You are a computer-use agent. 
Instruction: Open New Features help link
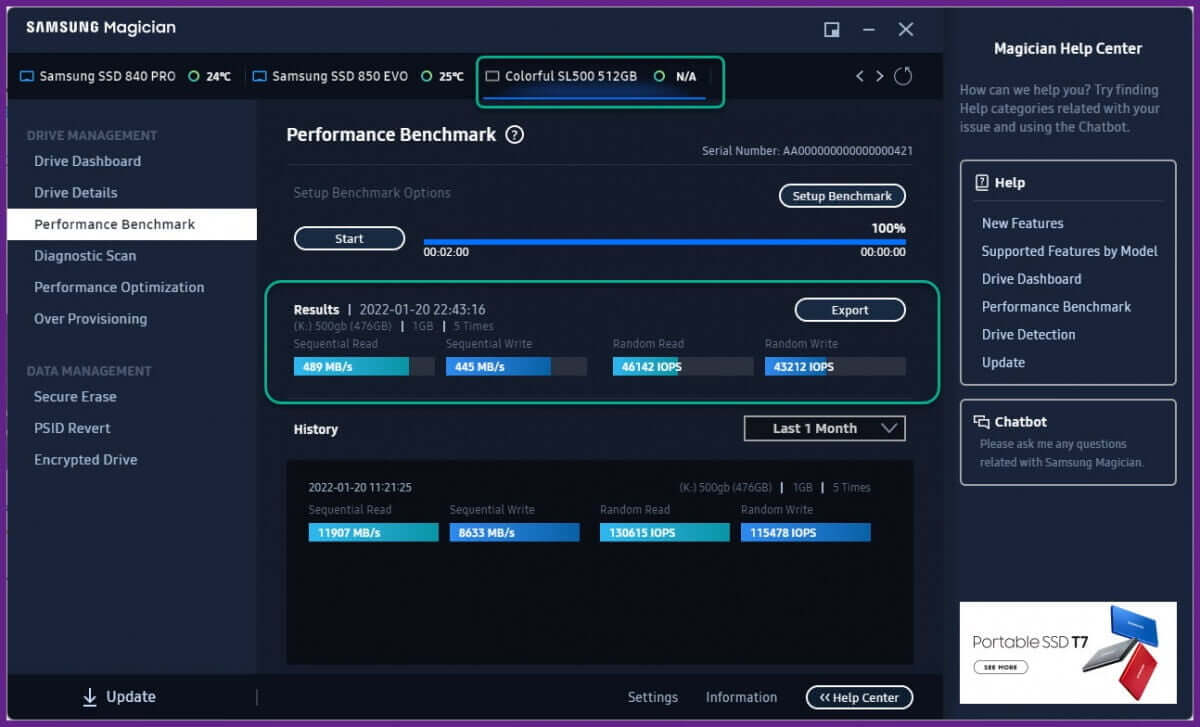tap(1022, 223)
